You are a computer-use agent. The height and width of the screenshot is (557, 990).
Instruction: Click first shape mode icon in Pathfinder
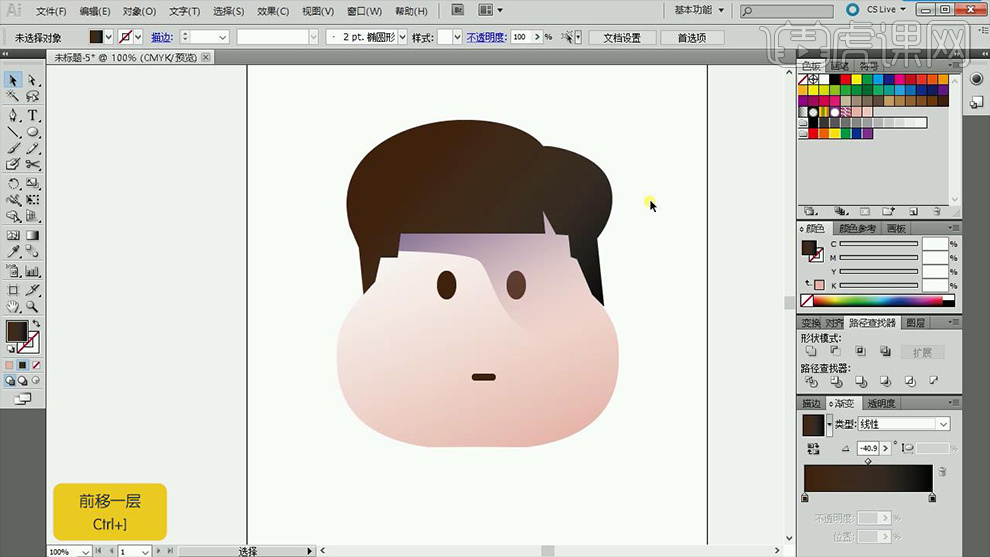tap(810, 352)
